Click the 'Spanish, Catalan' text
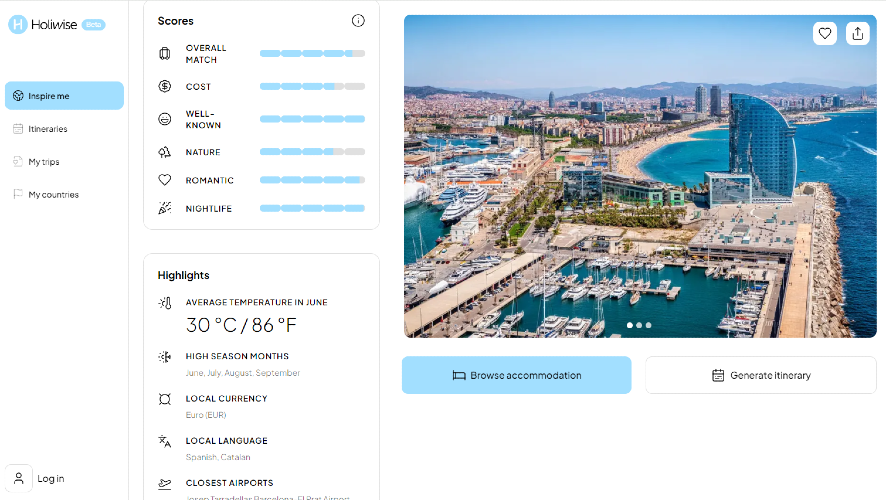This screenshot has width=886, height=500. [x=218, y=457]
